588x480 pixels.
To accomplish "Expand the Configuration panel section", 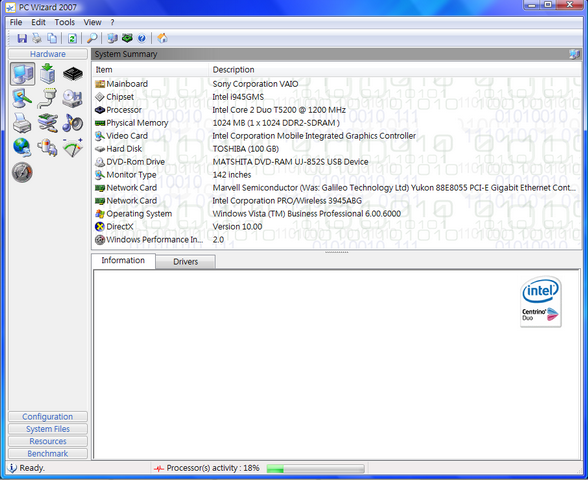I will pyautogui.click(x=48, y=417).
